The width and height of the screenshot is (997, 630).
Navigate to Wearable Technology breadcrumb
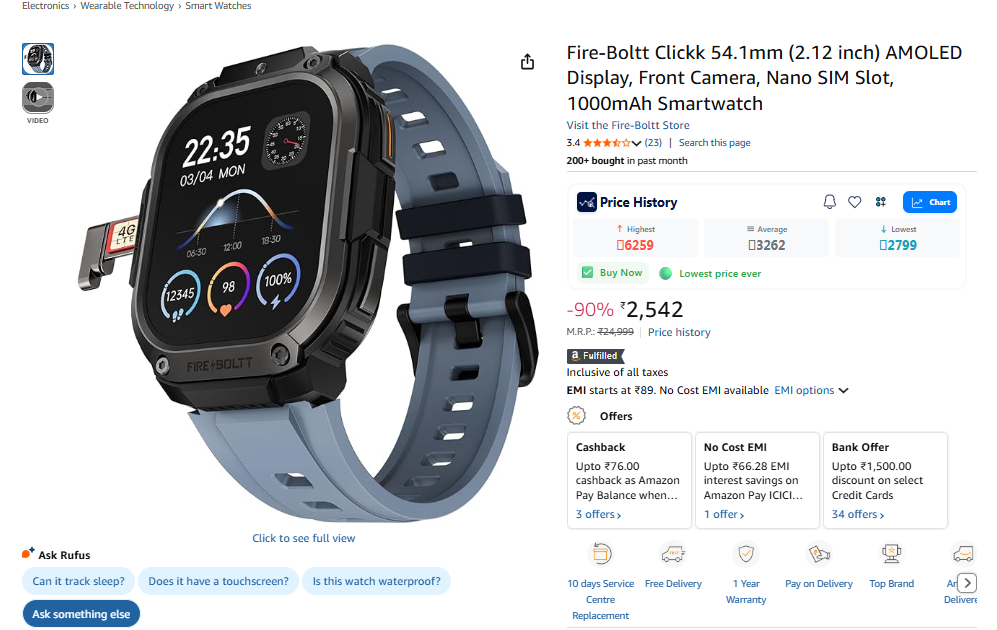pos(127,6)
